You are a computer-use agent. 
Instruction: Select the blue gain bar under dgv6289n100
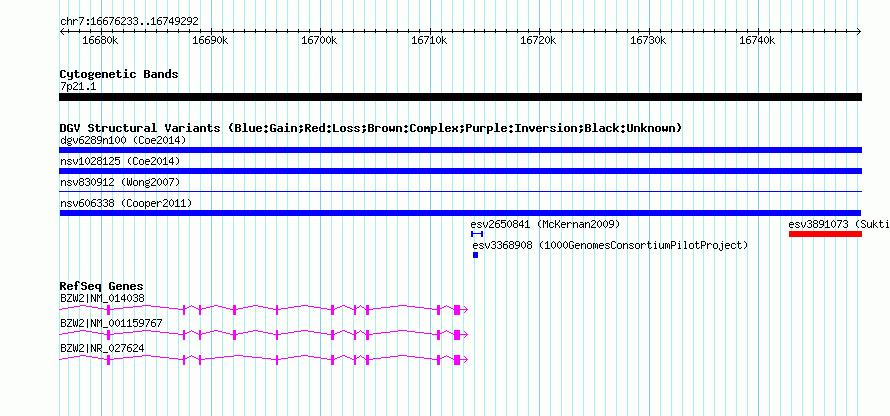[460, 150]
